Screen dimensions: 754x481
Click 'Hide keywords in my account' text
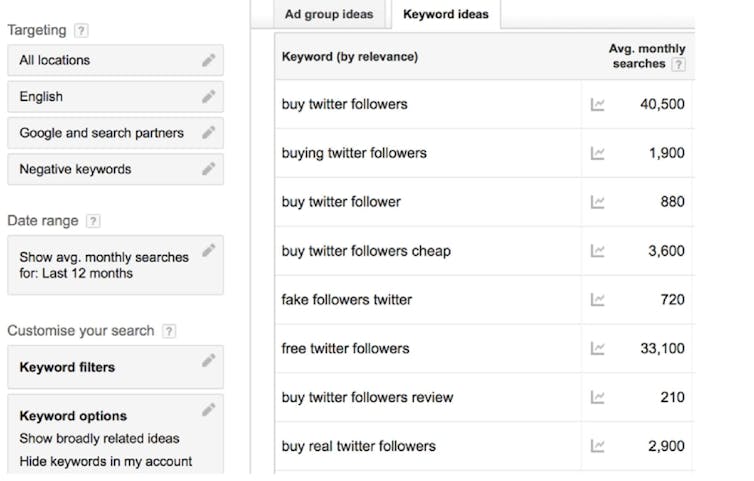point(106,462)
